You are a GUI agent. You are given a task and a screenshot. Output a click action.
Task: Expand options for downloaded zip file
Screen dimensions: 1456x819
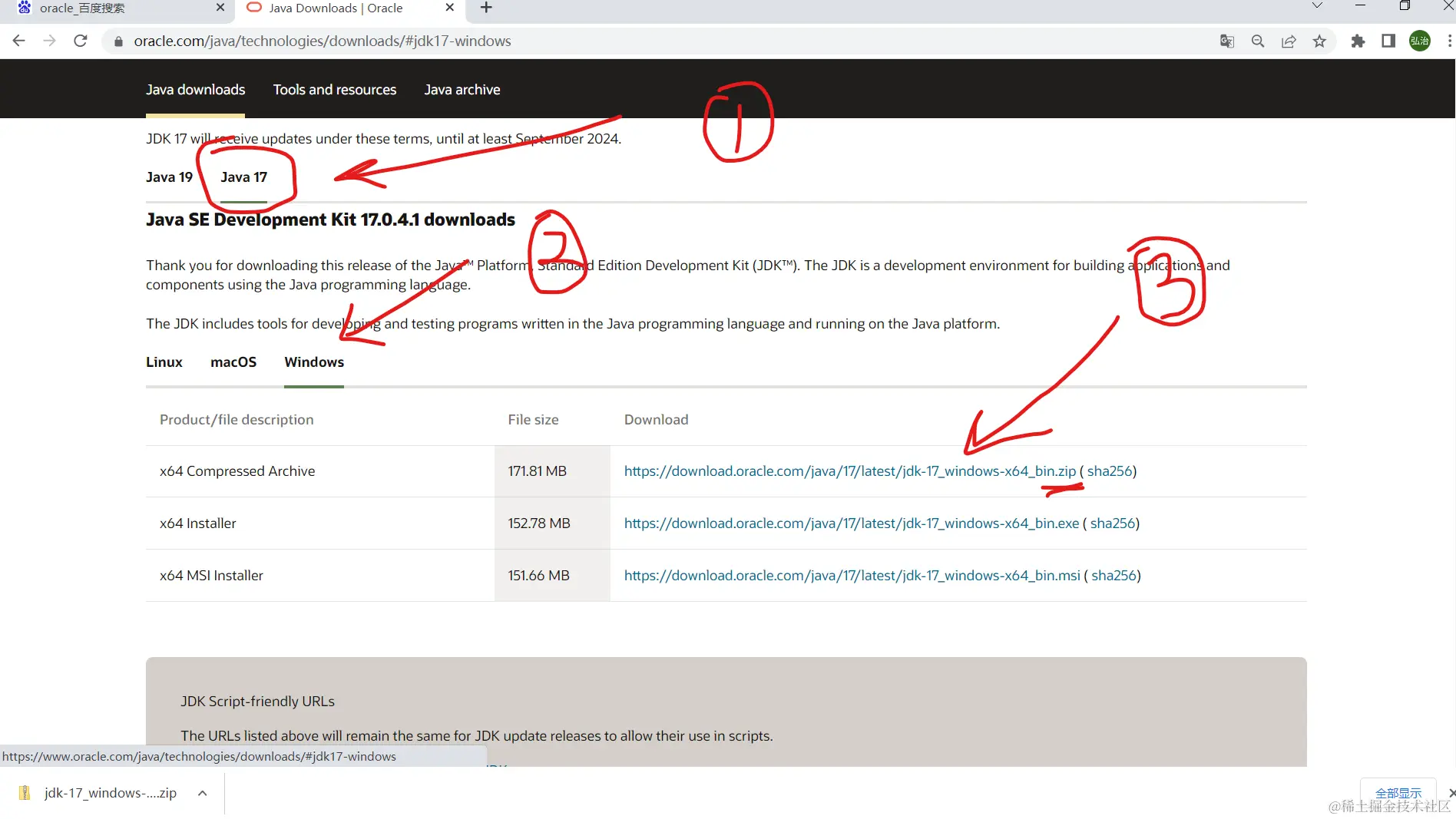click(202, 793)
